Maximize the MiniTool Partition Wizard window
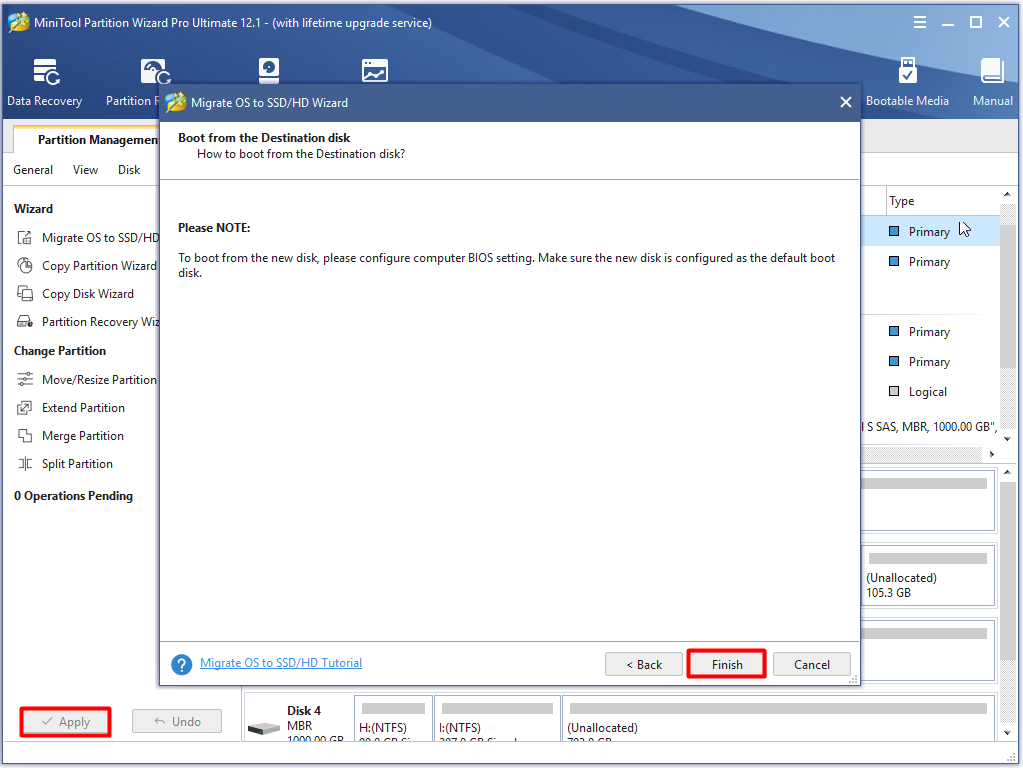 click(976, 22)
